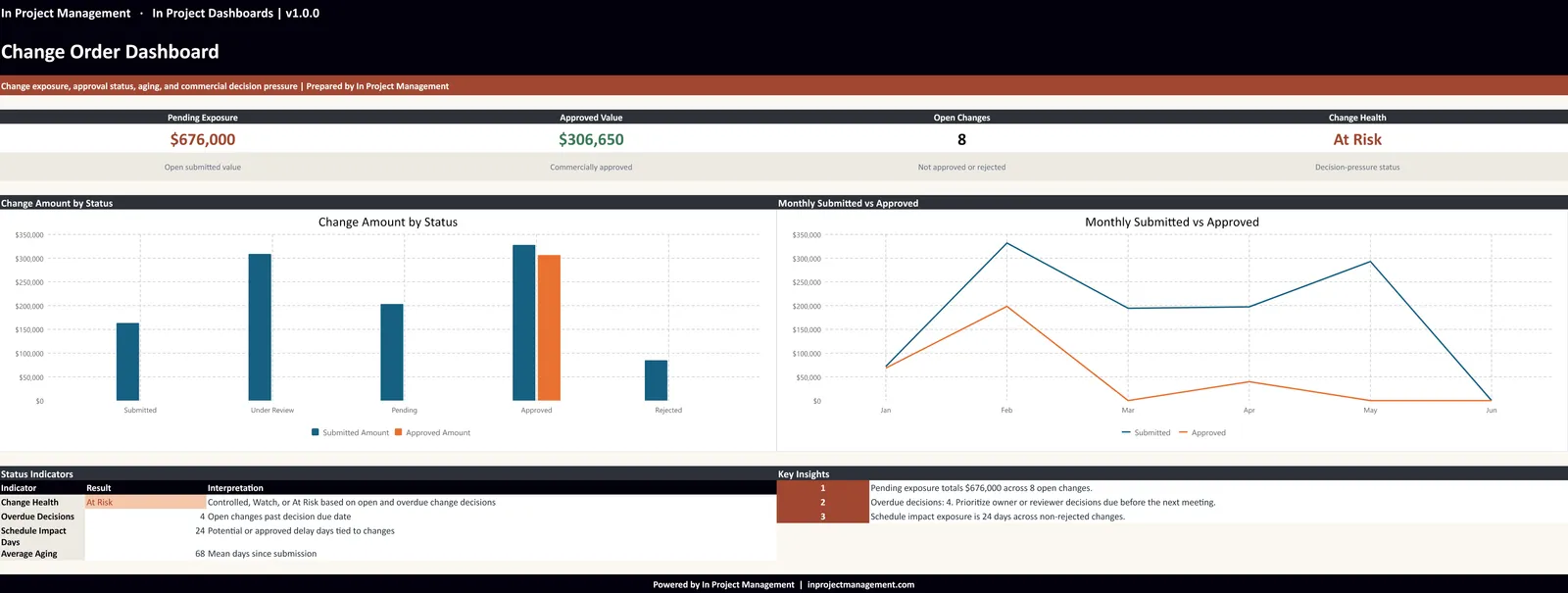The image size is (1568, 593).
Task: Click the 'Commercially approved' caption
Action: tap(591, 168)
